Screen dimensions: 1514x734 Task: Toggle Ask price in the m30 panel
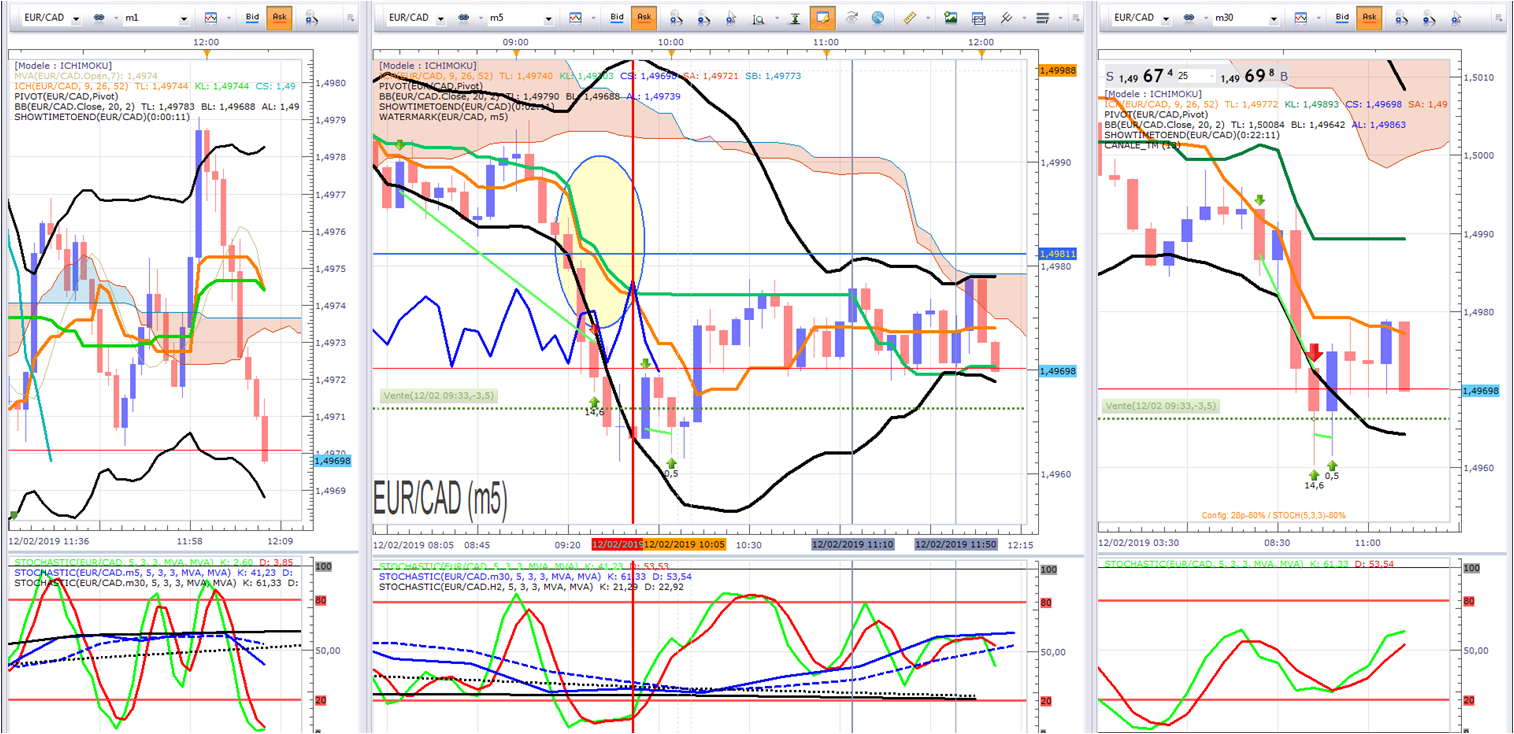click(x=1370, y=18)
